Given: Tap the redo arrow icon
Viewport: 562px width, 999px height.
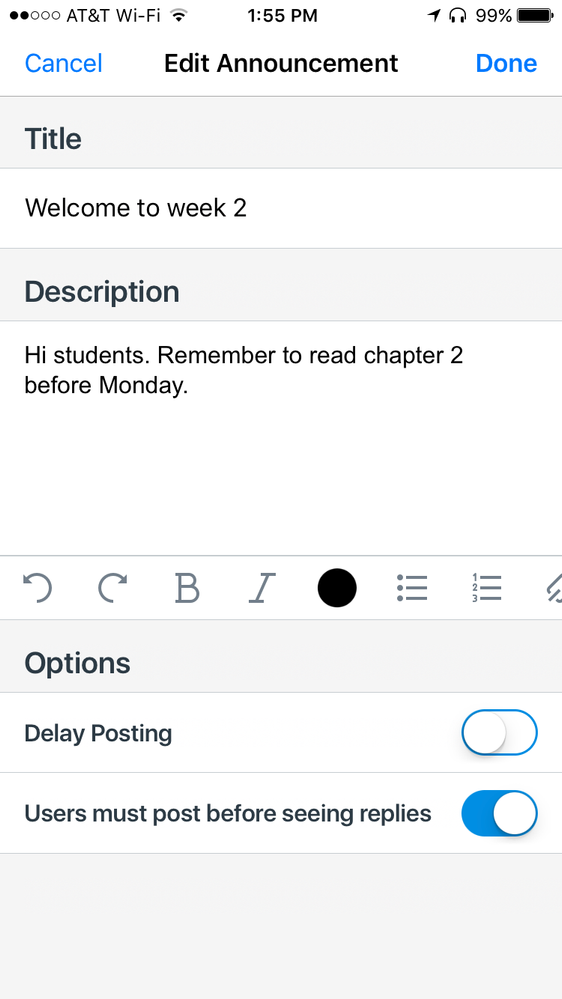Looking at the screenshot, I should click(112, 587).
